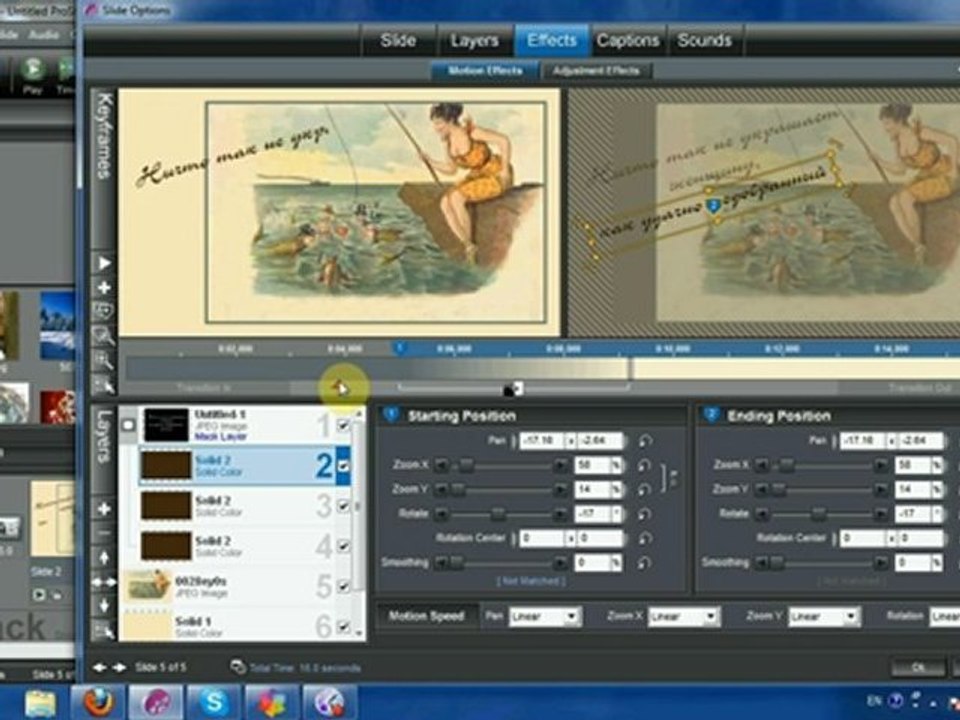The image size is (960, 720).
Task: Switch to the Effects tab
Action: point(552,40)
